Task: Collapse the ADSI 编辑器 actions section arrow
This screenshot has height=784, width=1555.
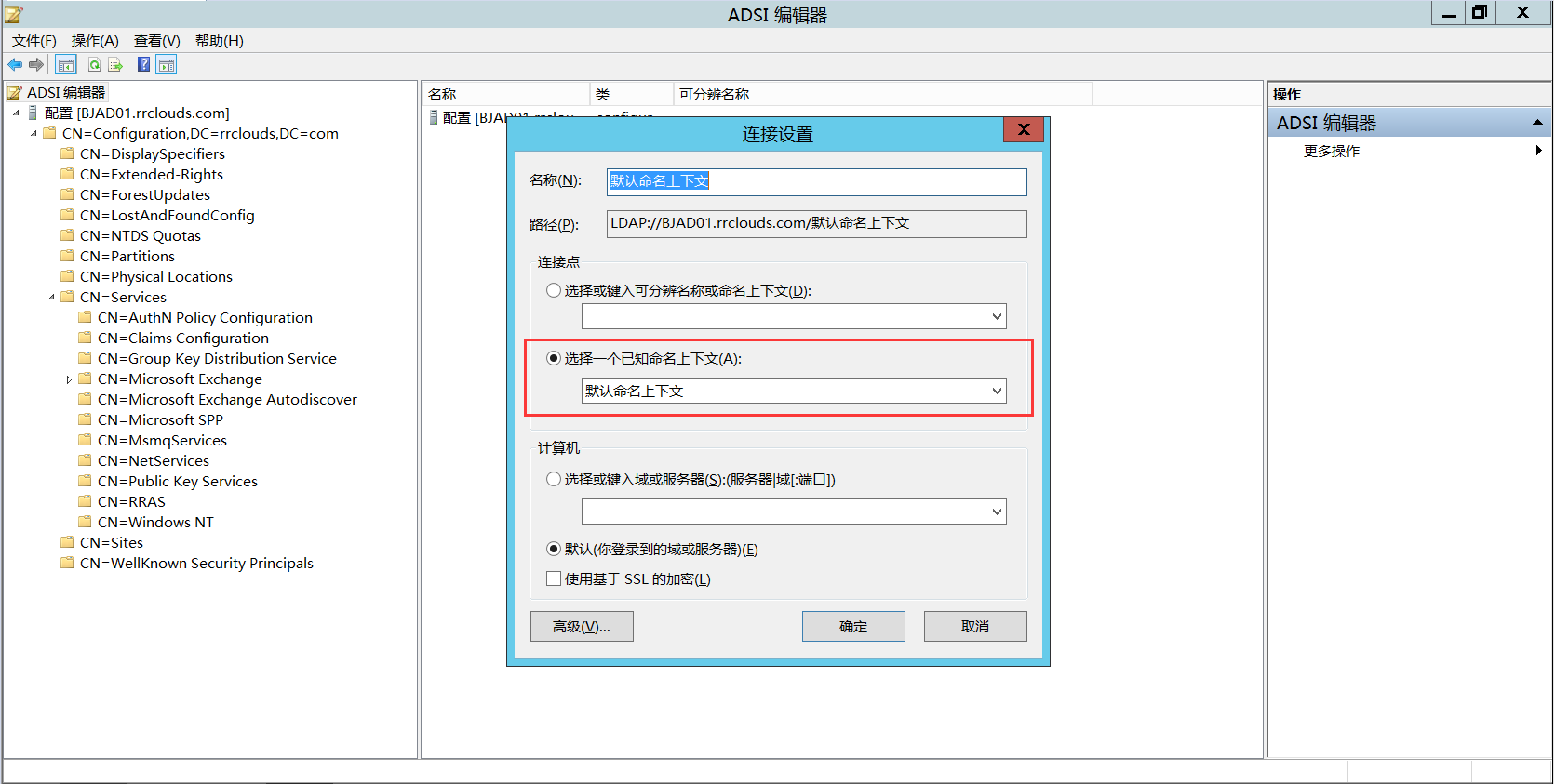Action: pos(1537,123)
